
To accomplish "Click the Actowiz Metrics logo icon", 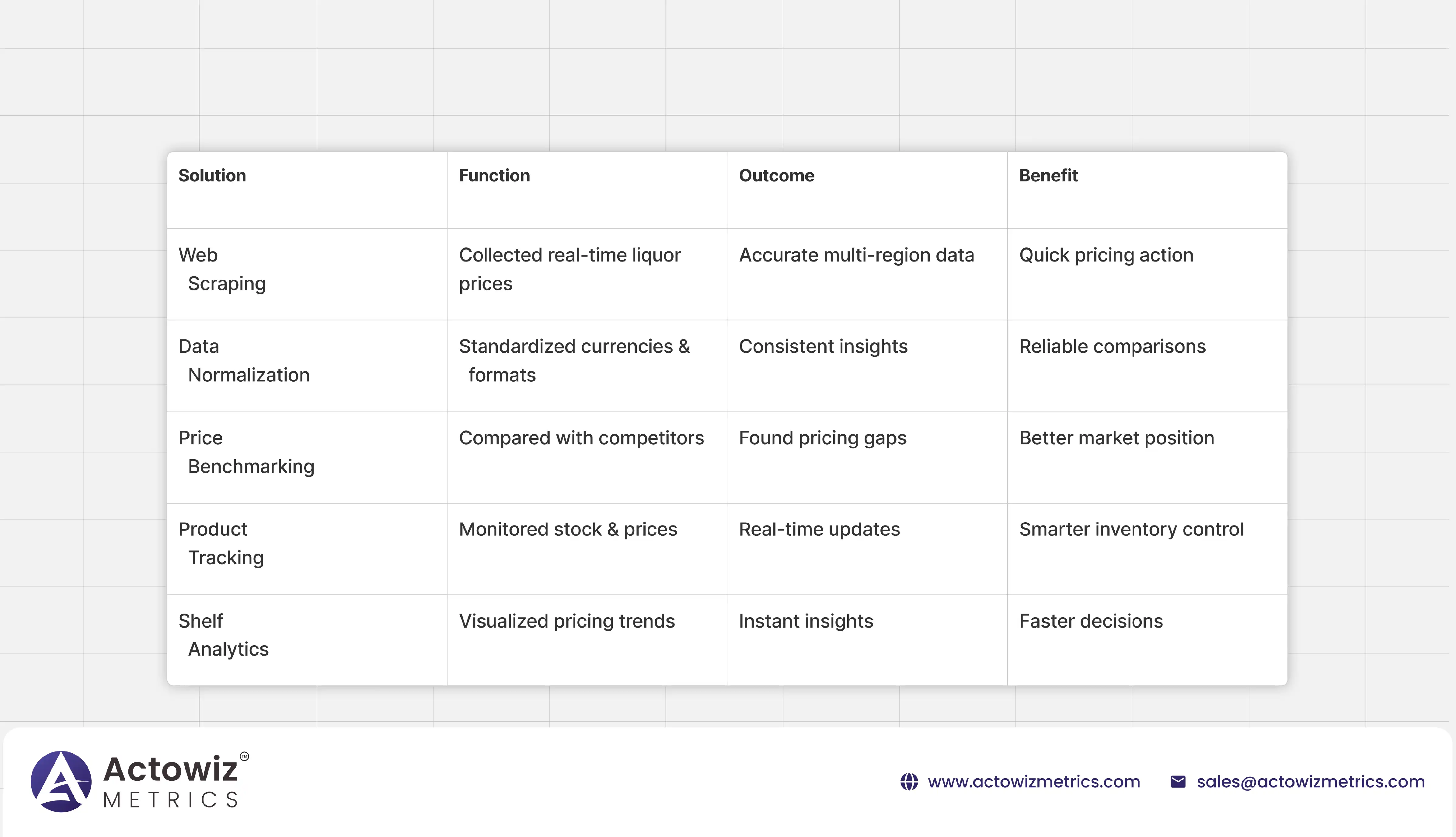I will coord(61,781).
